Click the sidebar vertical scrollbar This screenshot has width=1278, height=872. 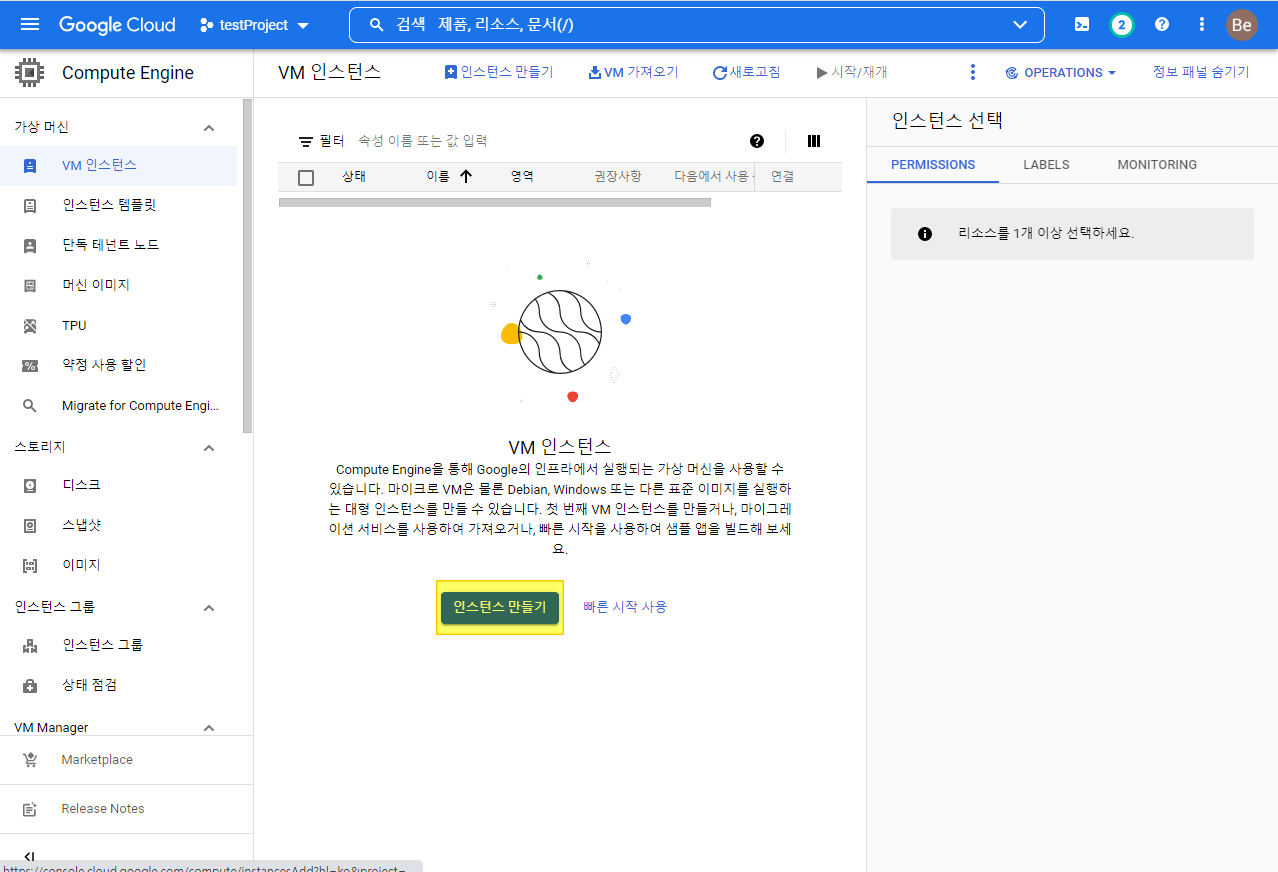(247, 266)
